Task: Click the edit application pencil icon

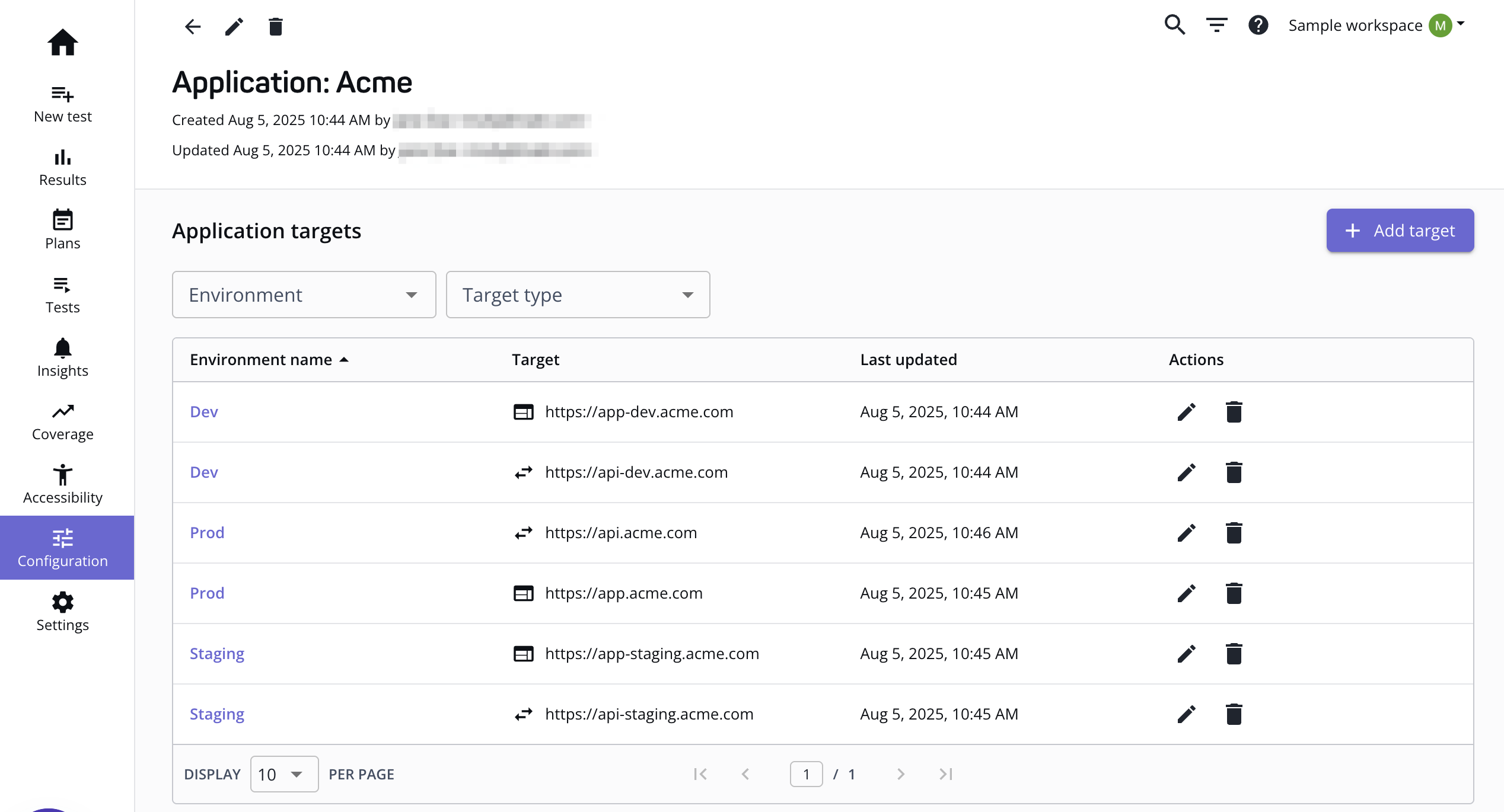Action: [234, 27]
